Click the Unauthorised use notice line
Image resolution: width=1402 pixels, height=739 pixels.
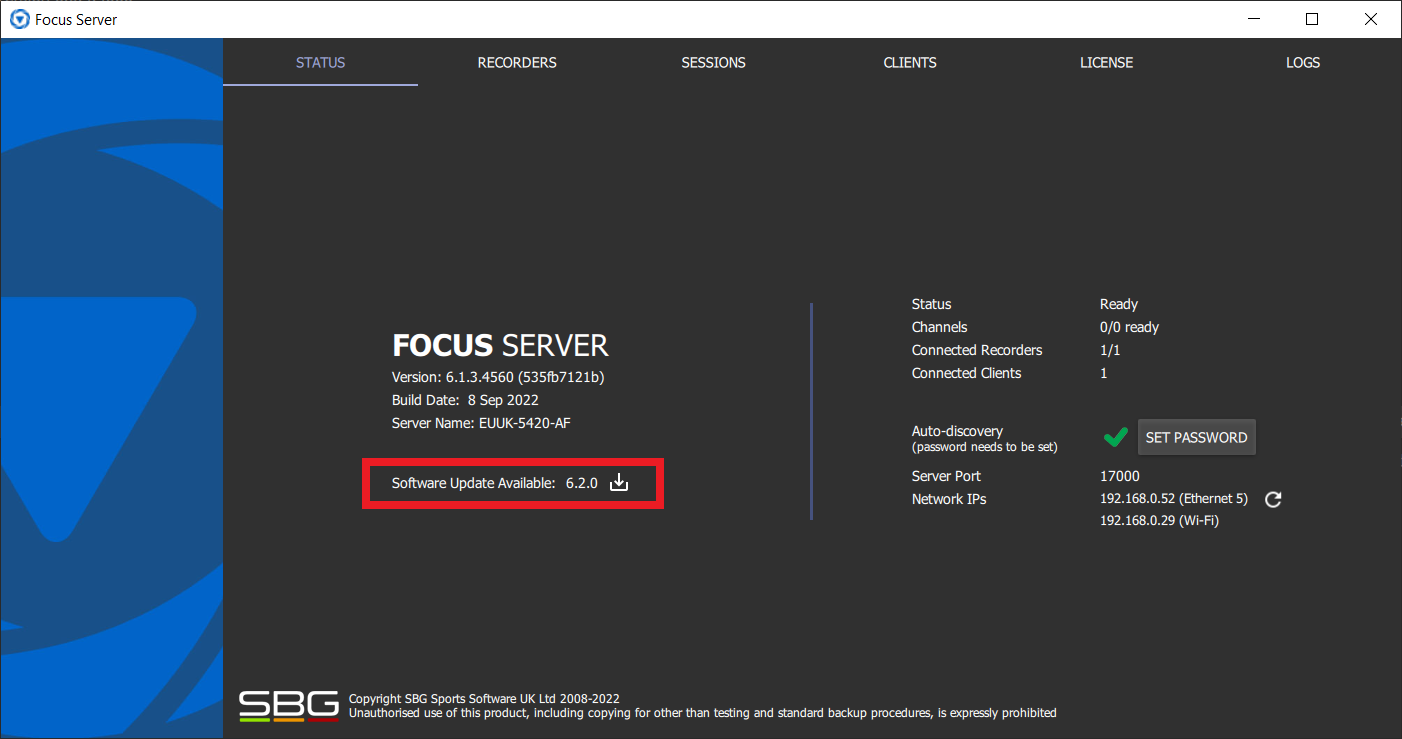[x=703, y=713]
